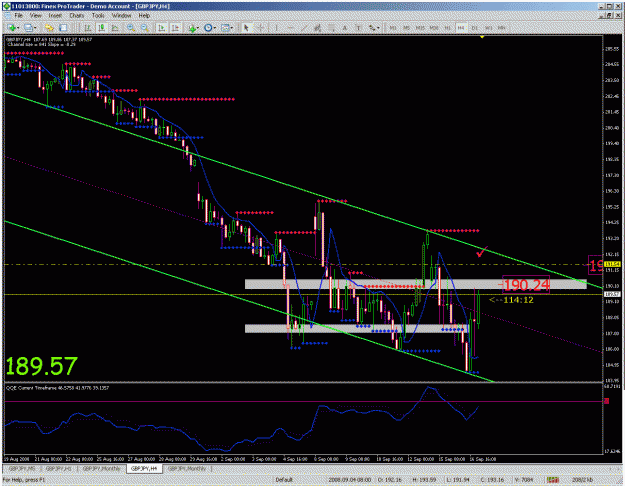Expand the Profiles dropdown arrow

point(35,28)
